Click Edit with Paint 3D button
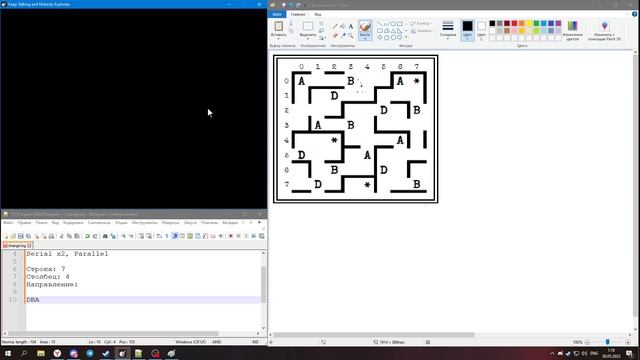640x360 pixels. 604,31
